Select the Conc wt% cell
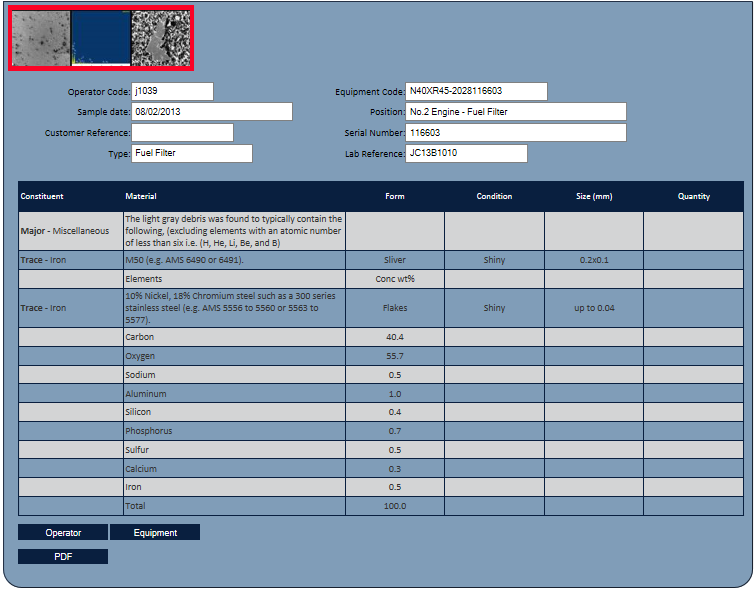The width and height of the screenshot is (755, 590). 395,279
